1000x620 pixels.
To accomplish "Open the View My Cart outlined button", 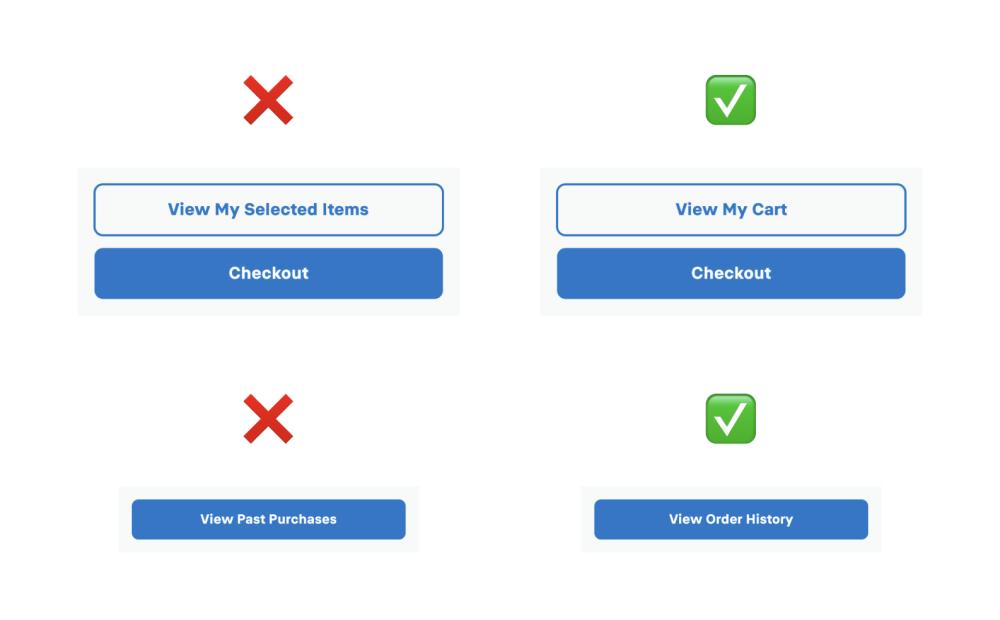I will [731, 210].
